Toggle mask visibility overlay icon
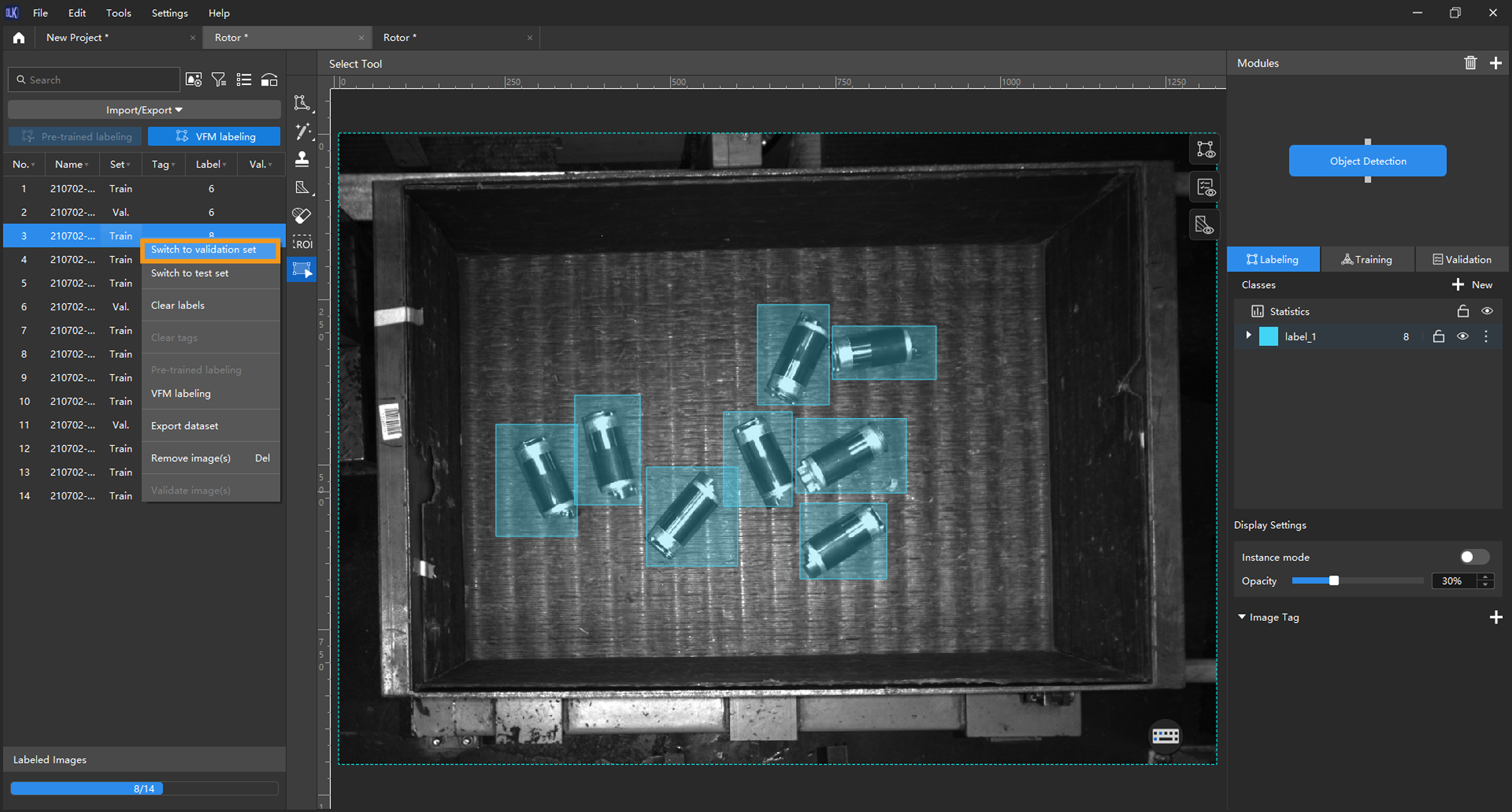1512x812 pixels. point(1205,226)
